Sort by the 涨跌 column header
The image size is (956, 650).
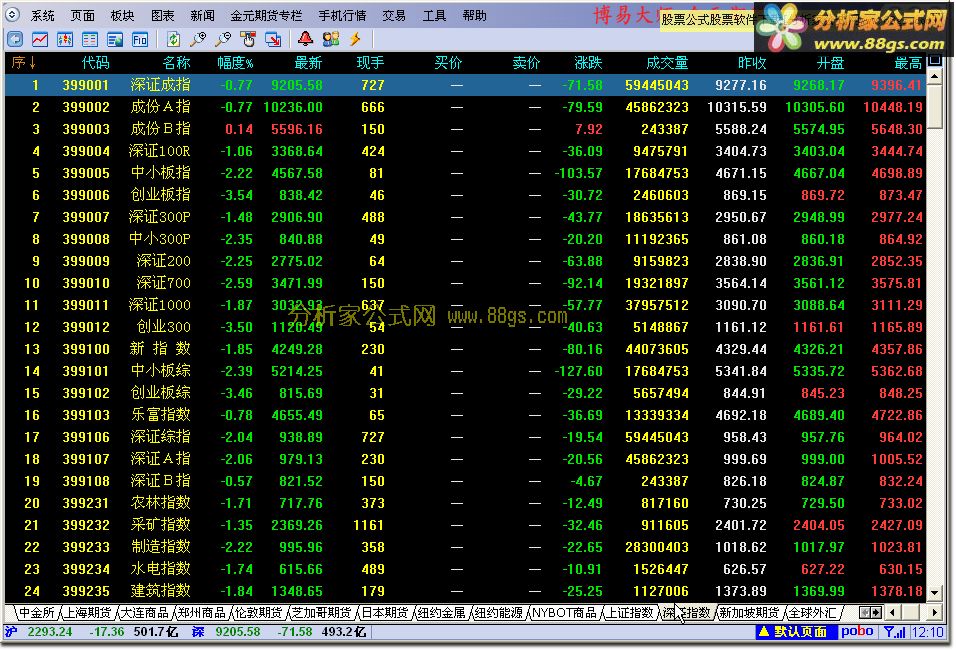[x=588, y=63]
